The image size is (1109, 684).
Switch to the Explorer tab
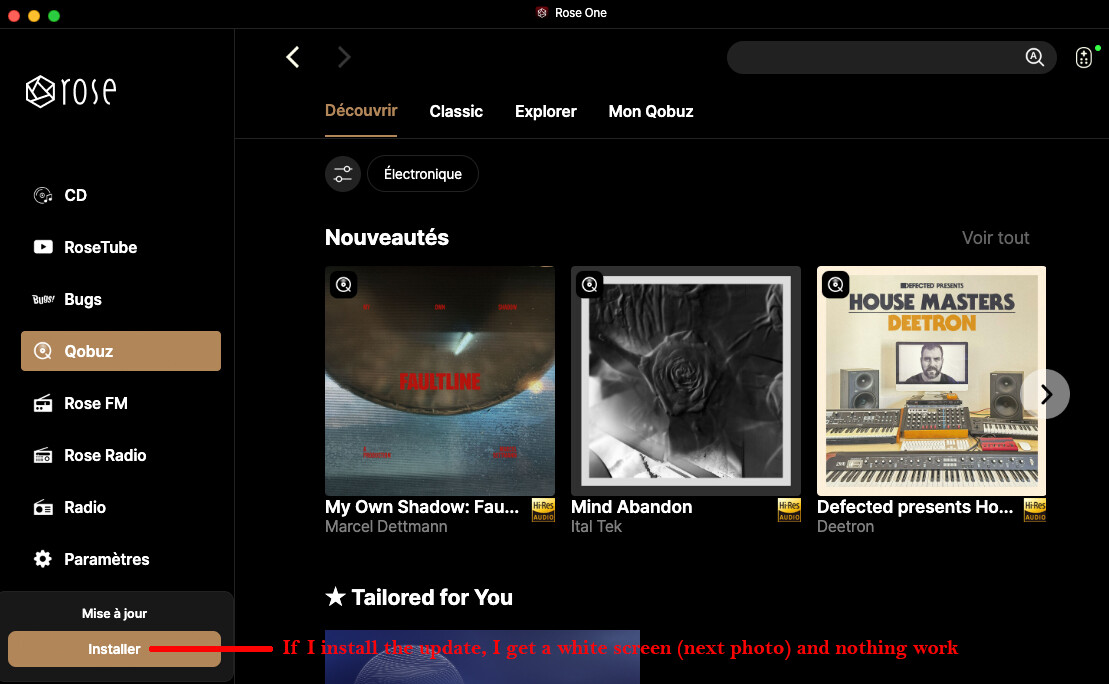click(x=546, y=112)
